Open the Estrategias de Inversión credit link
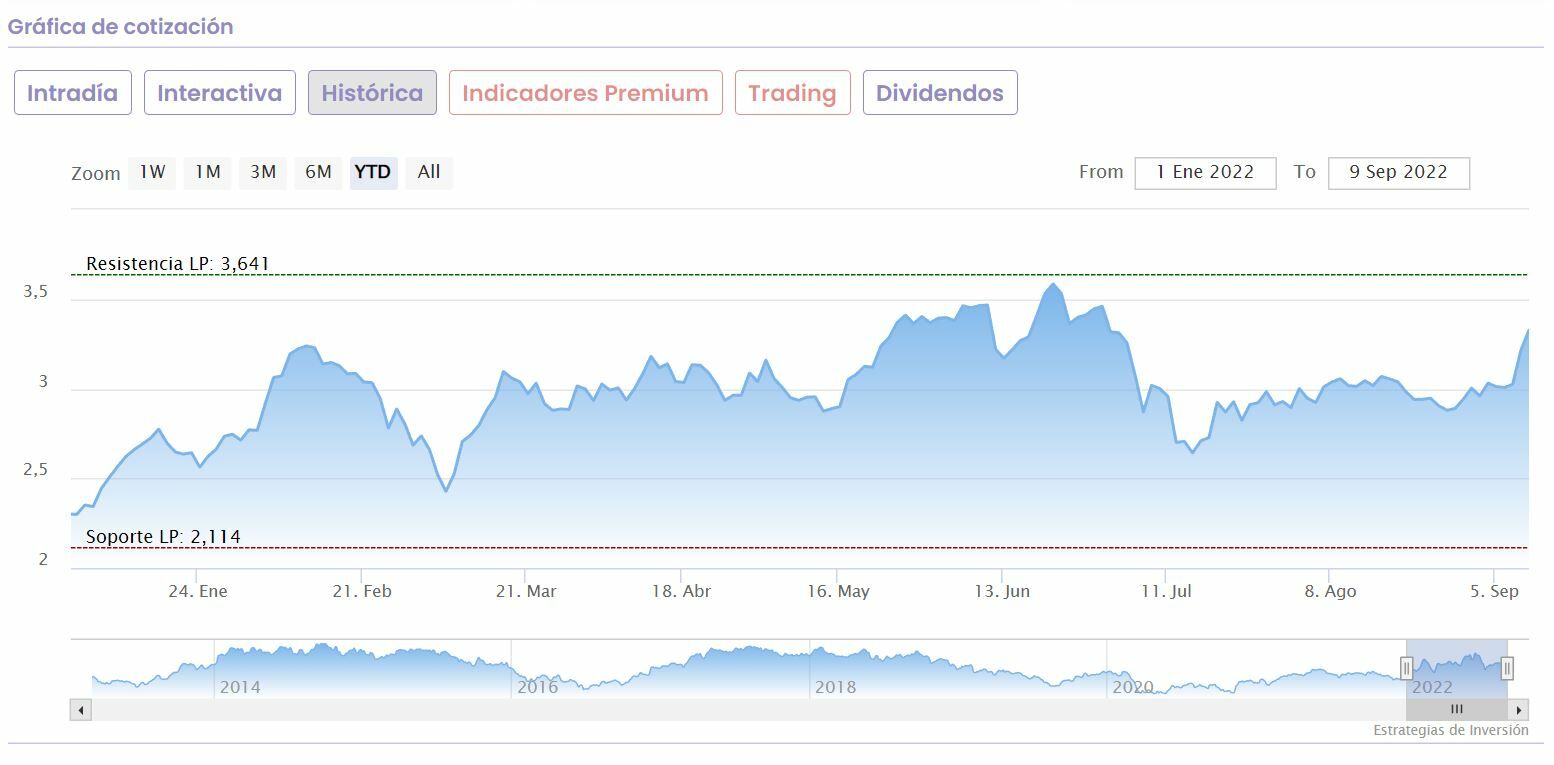 [x=1450, y=730]
